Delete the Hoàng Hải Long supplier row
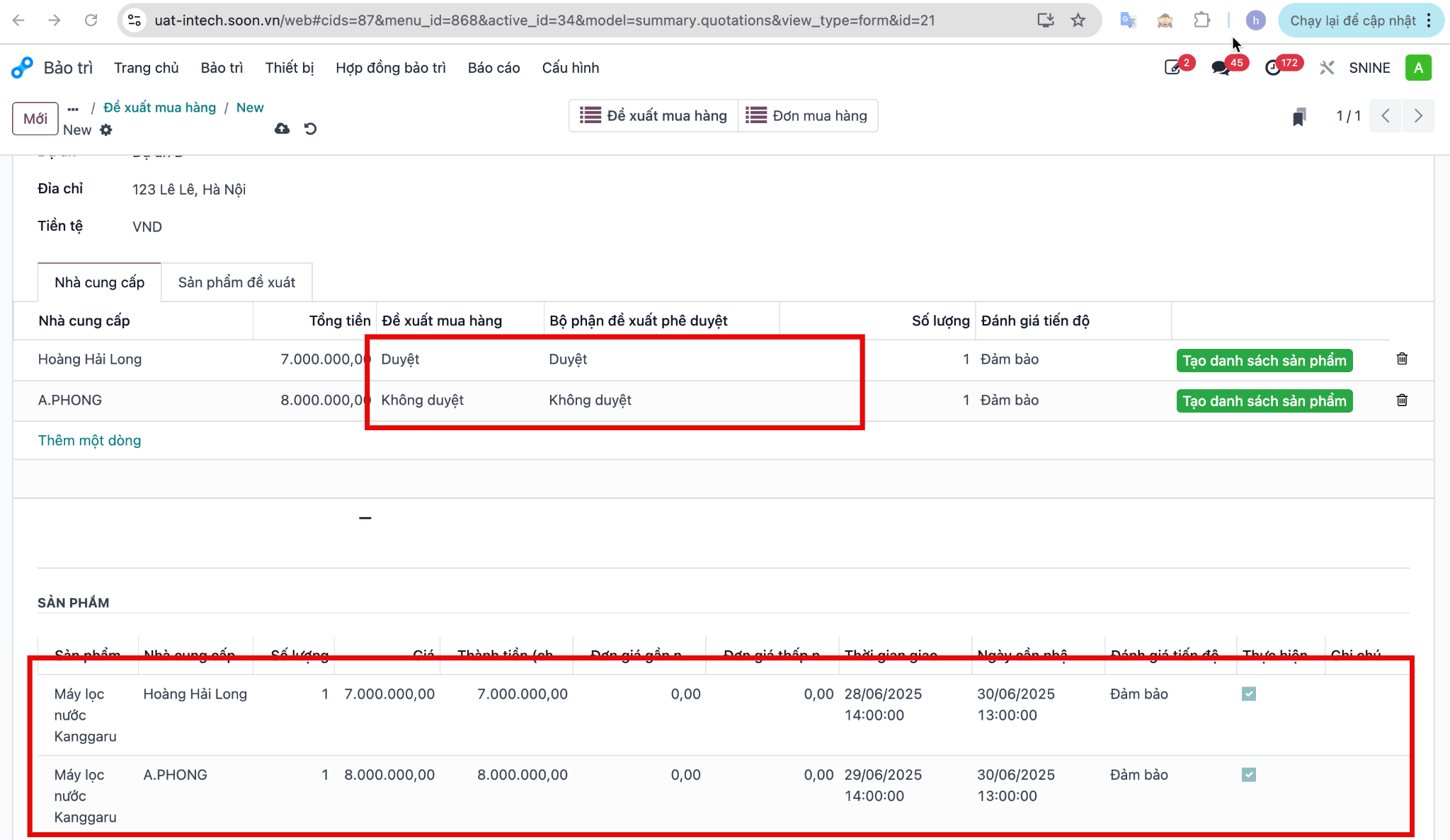Viewport: 1450px width, 840px height. pyautogui.click(x=1402, y=359)
